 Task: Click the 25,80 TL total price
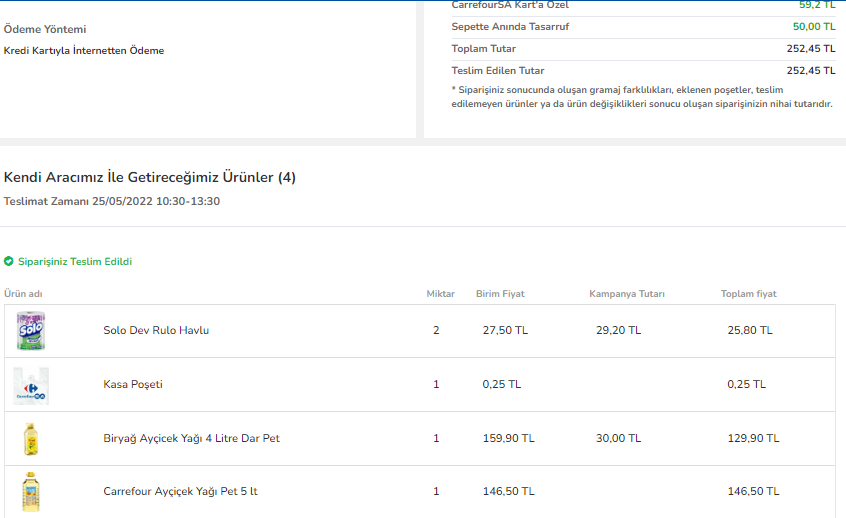[750, 330]
